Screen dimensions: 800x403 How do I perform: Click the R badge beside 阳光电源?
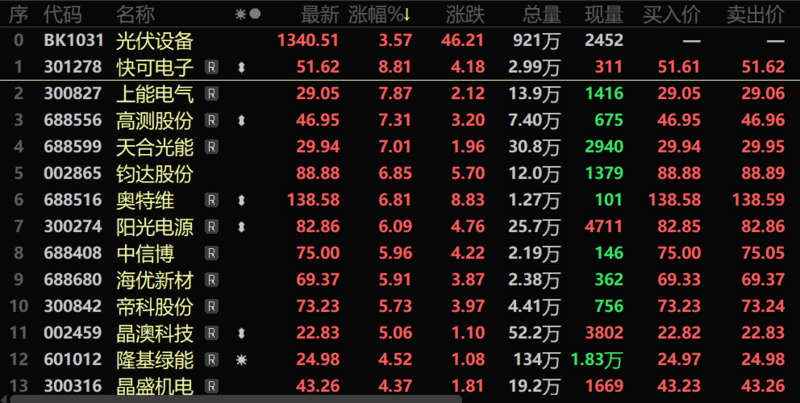[x=212, y=226]
